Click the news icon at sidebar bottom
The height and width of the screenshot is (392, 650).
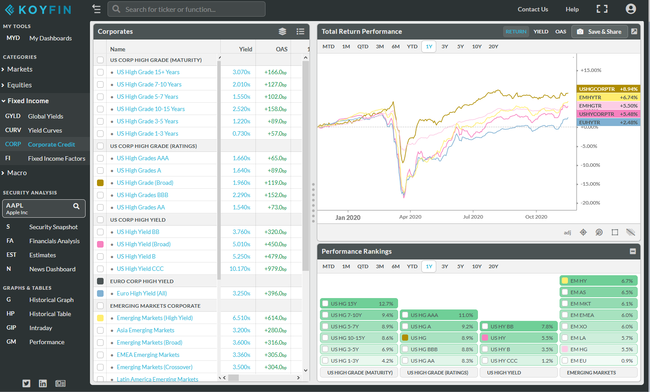(x=61, y=383)
